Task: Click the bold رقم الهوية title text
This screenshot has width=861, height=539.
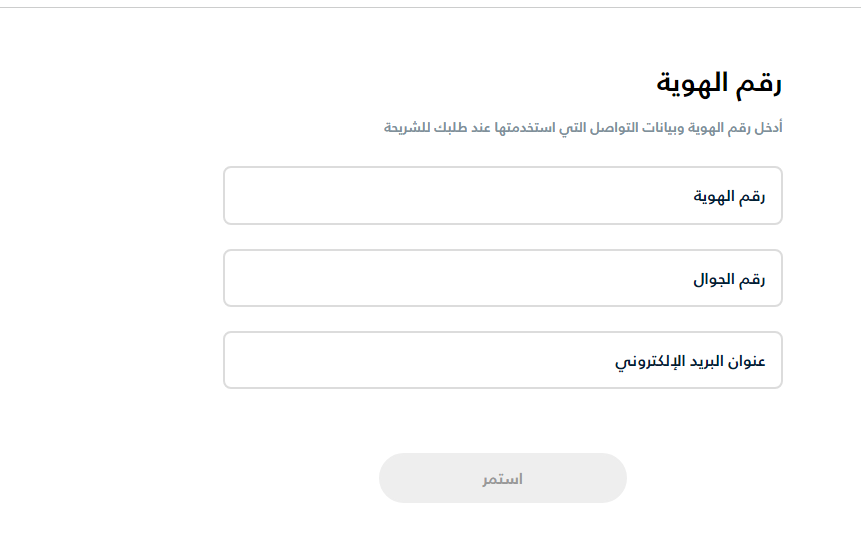Action: tap(718, 83)
